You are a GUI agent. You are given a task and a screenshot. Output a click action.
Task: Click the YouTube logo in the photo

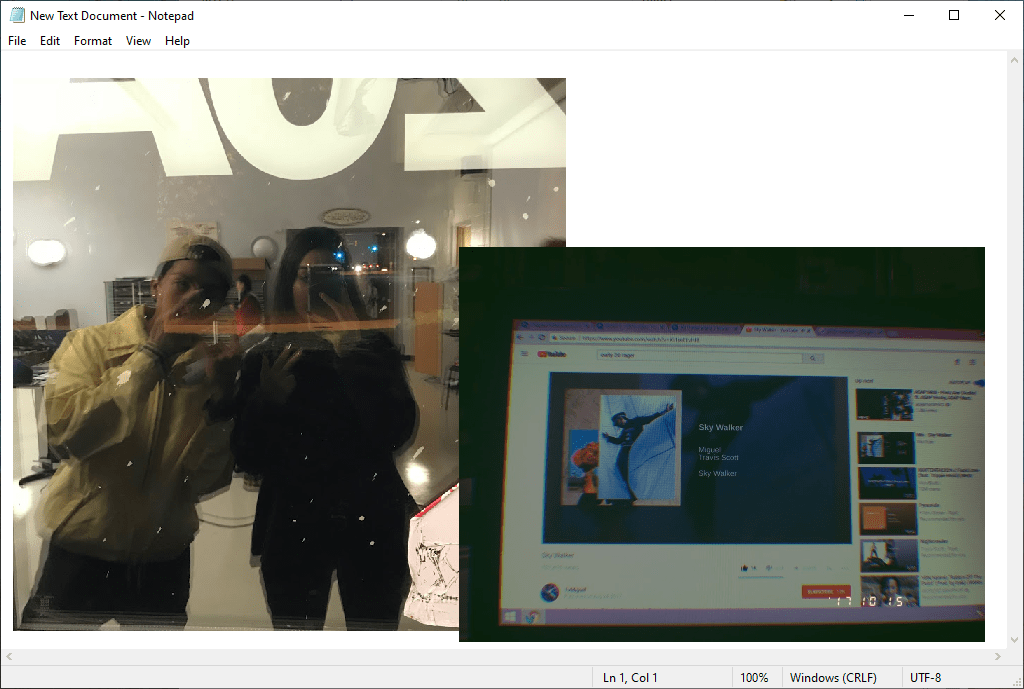coord(553,354)
